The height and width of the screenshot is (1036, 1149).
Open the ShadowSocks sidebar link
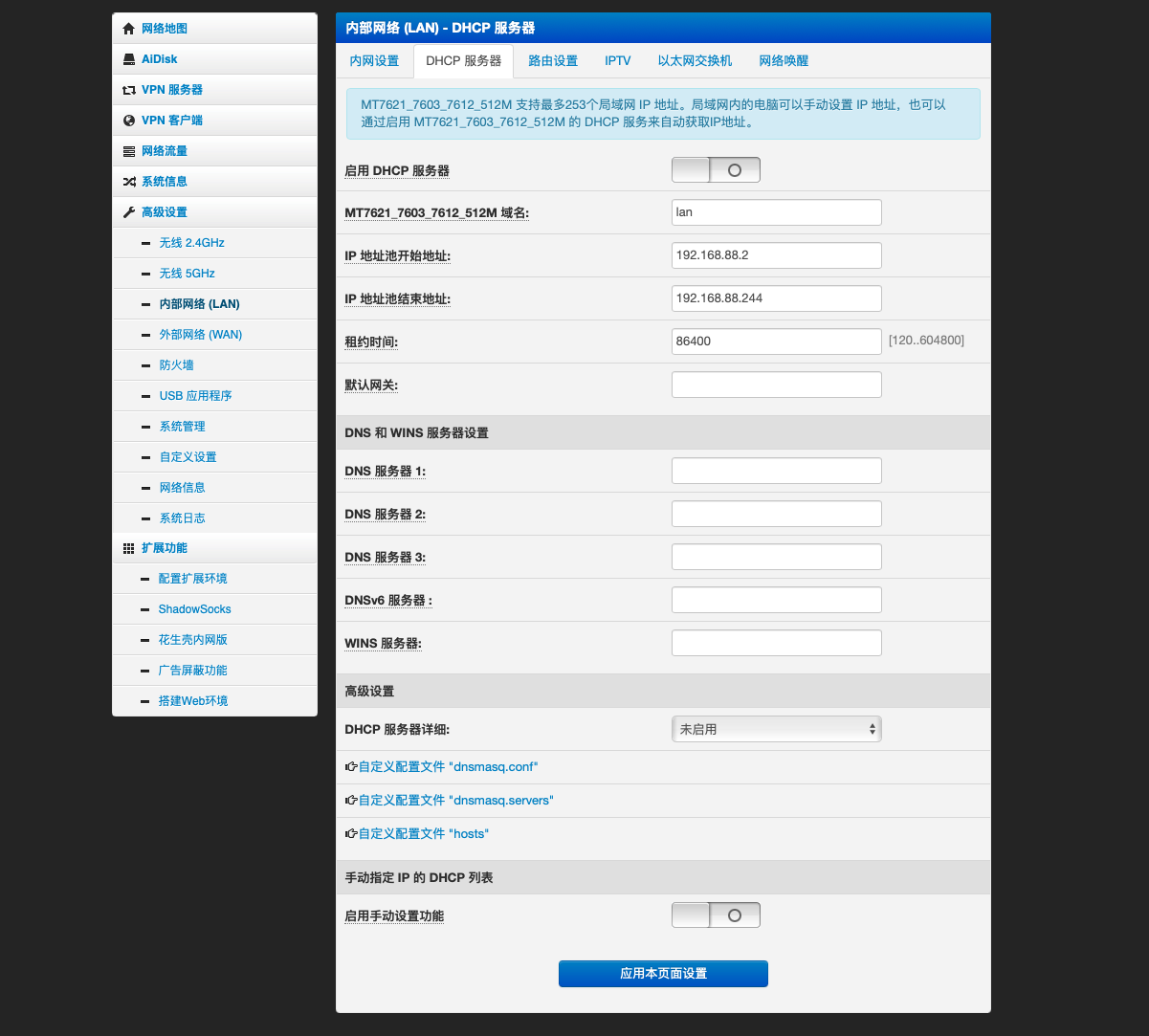click(x=194, y=609)
